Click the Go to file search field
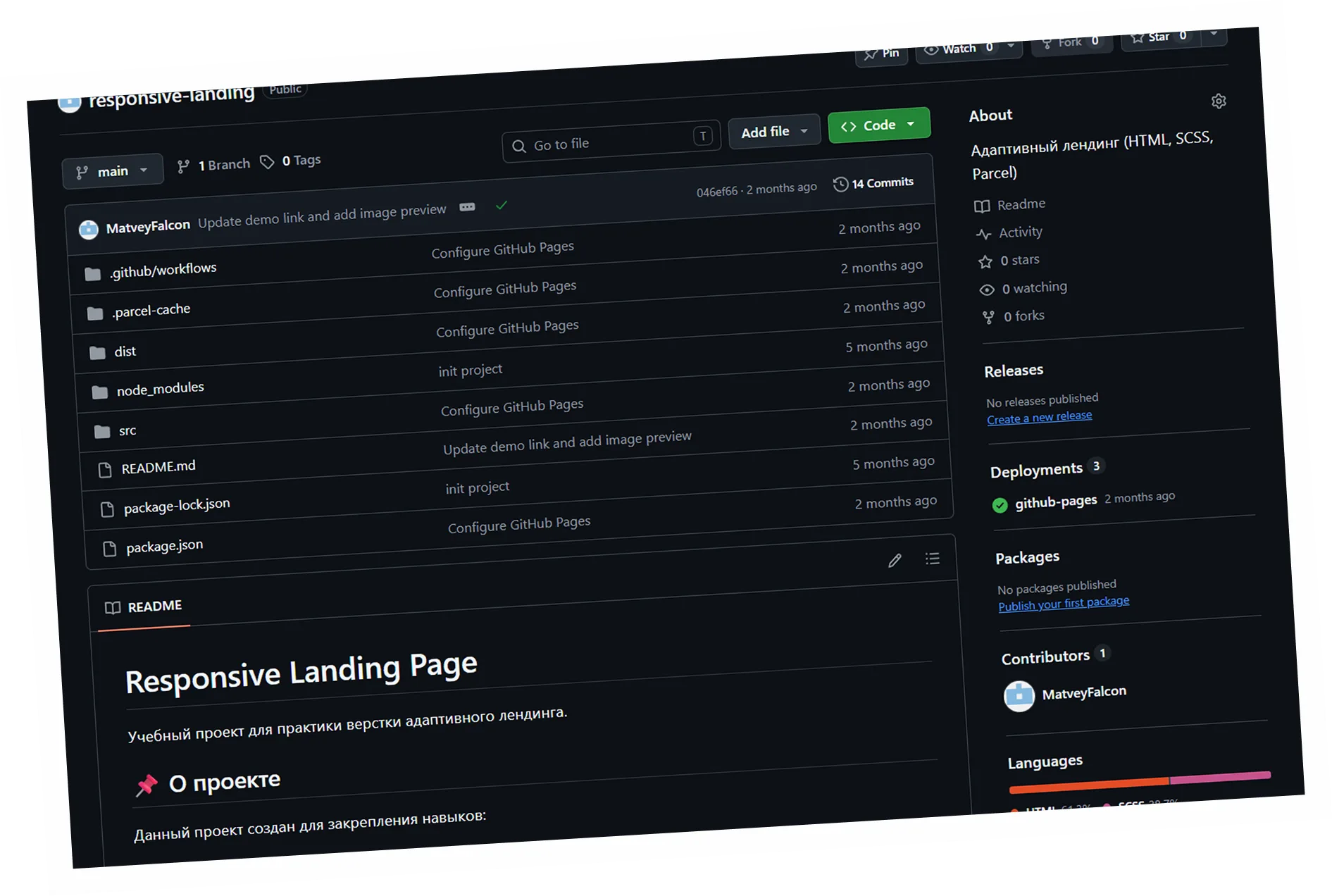 point(611,140)
